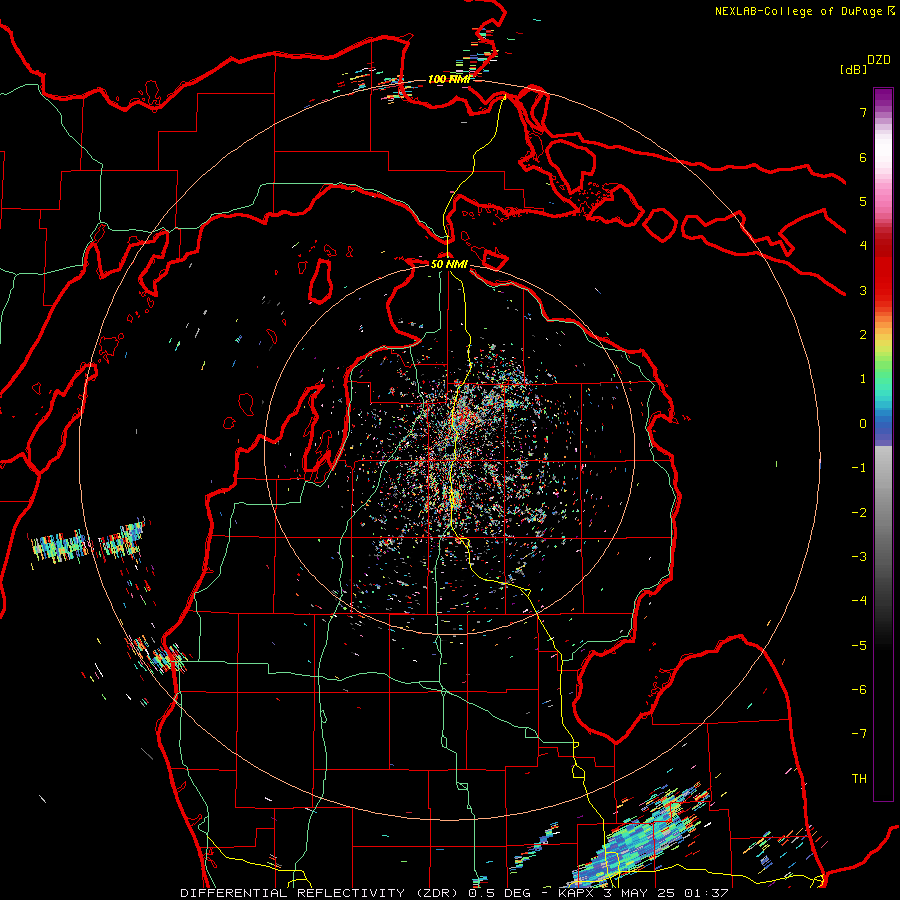Click the DIFFERENTIAL REFLECTIVITY (ZDR) caption text
Screen dimensions: 900x900
pyautogui.click(x=319, y=893)
